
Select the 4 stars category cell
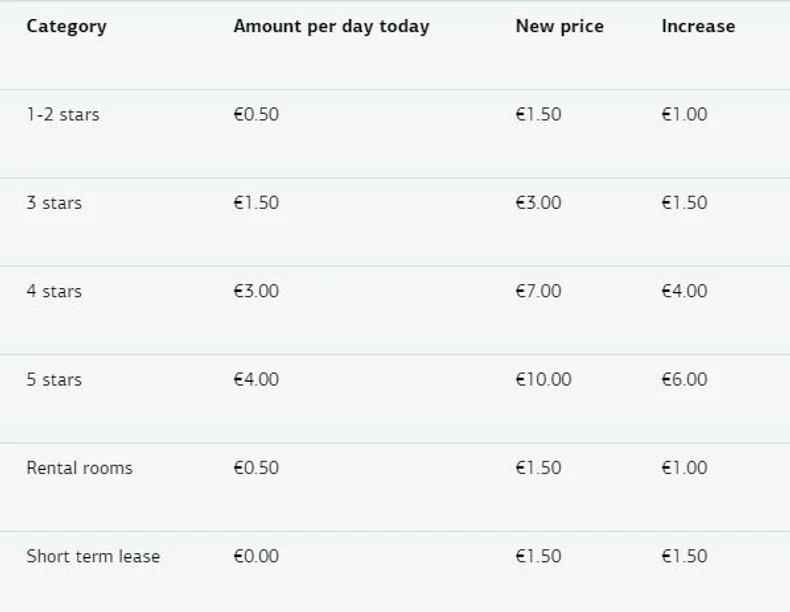pos(54,291)
